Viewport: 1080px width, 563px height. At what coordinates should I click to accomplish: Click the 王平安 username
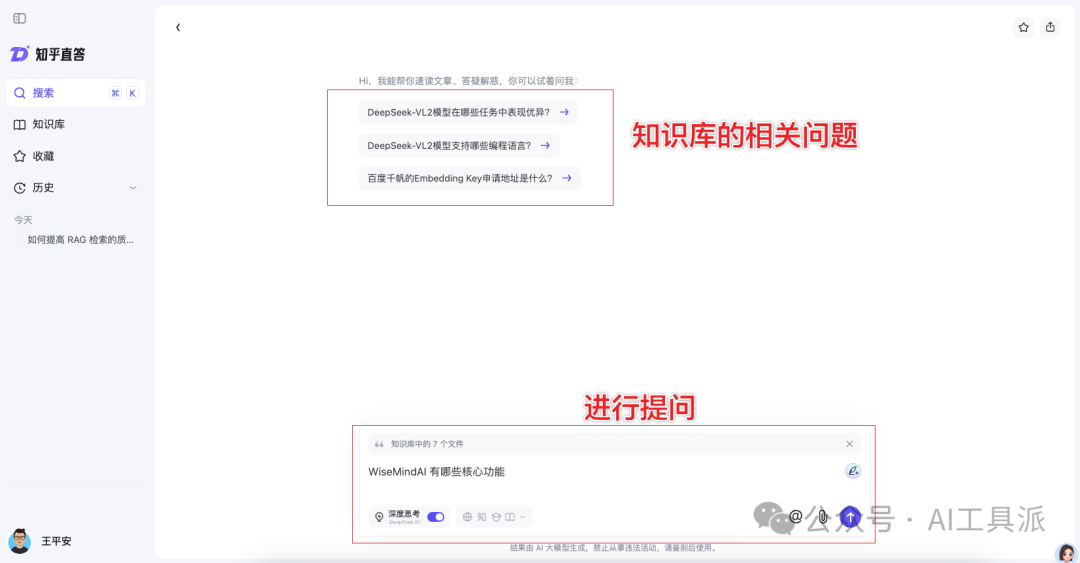56,542
